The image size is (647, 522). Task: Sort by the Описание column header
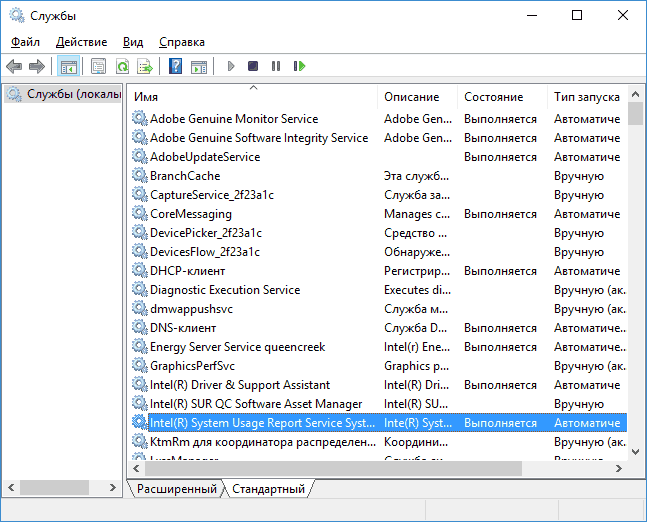[417, 97]
